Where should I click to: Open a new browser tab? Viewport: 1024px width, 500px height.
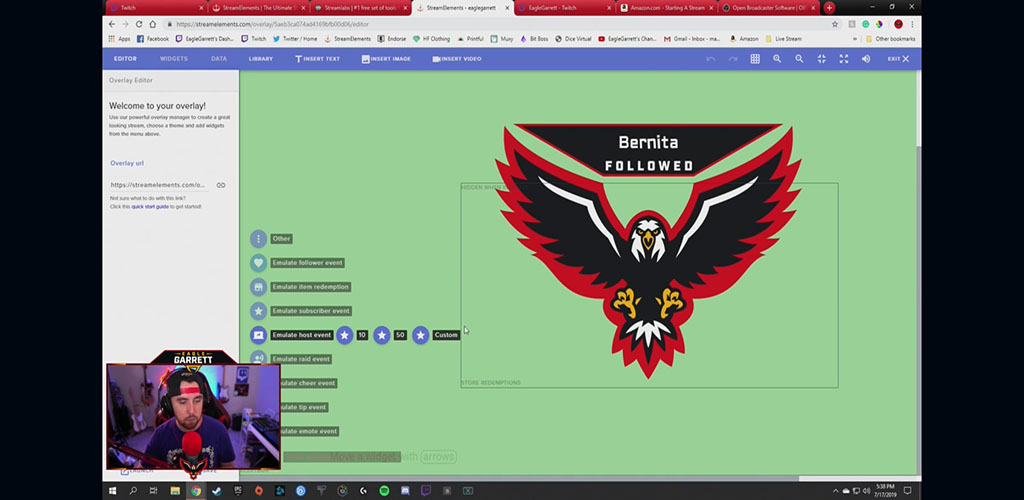pyautogui.click(x=829, y=8)
